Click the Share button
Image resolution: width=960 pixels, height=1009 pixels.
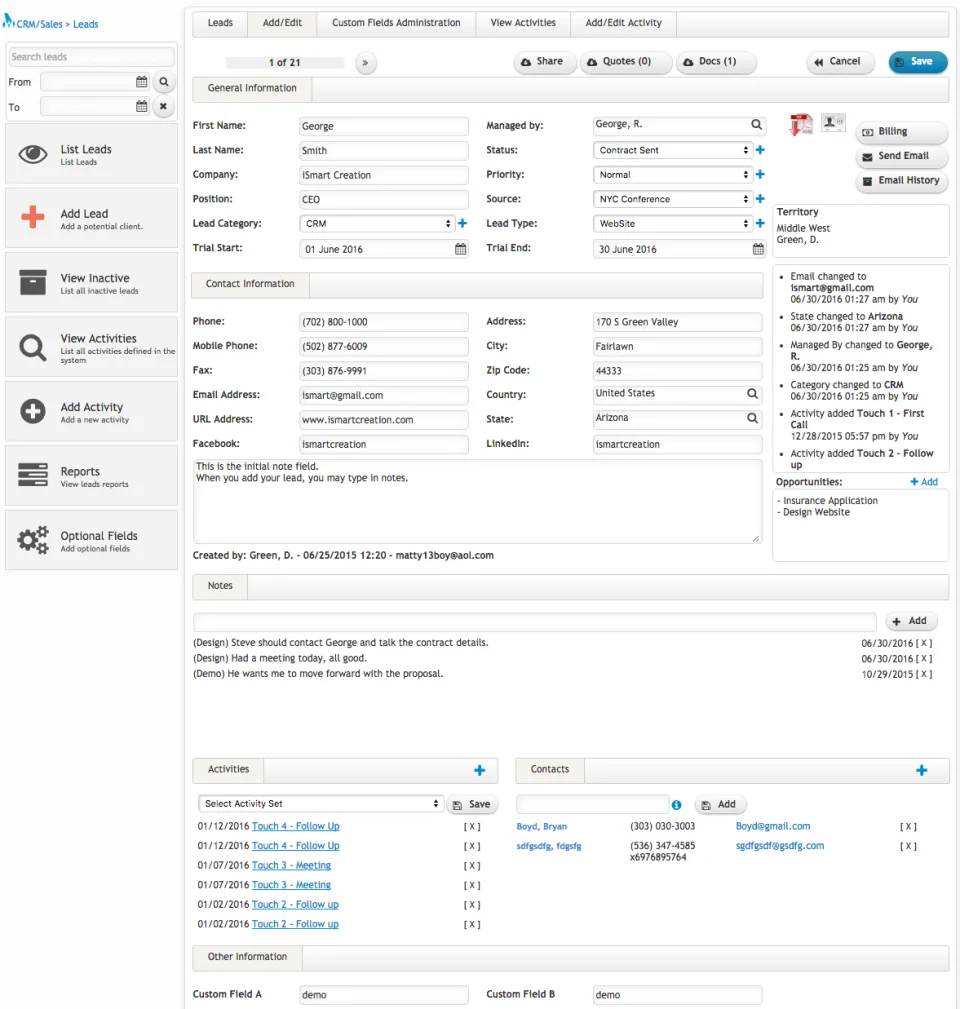point(545,62)
